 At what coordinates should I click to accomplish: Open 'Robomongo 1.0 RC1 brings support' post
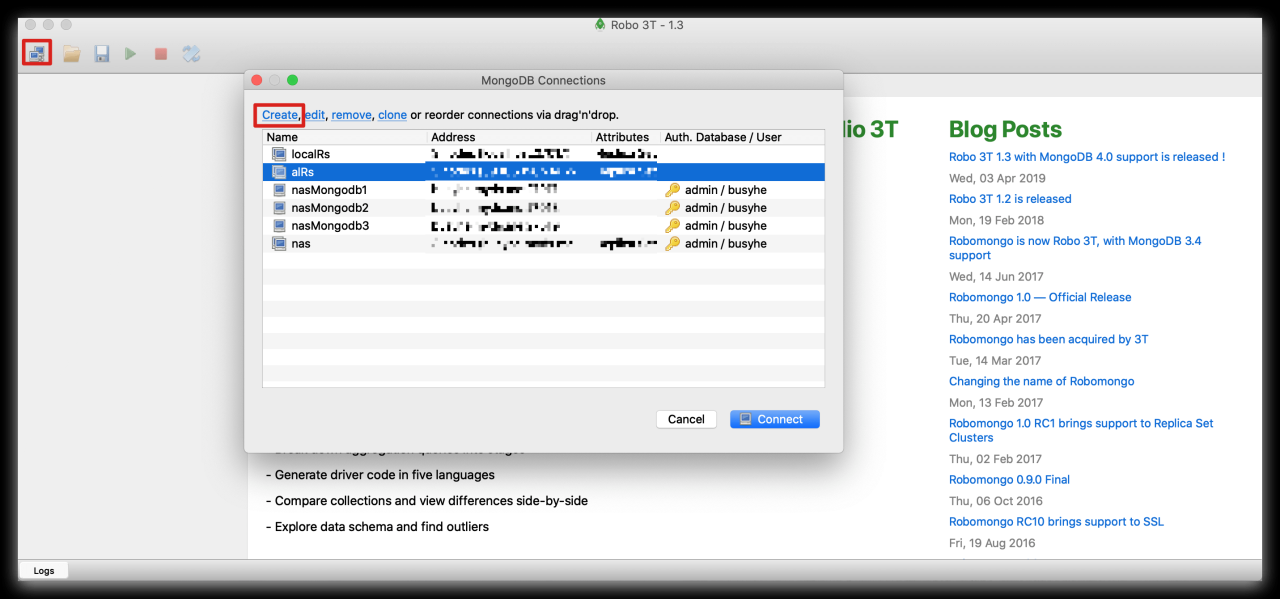[1081, 430]
